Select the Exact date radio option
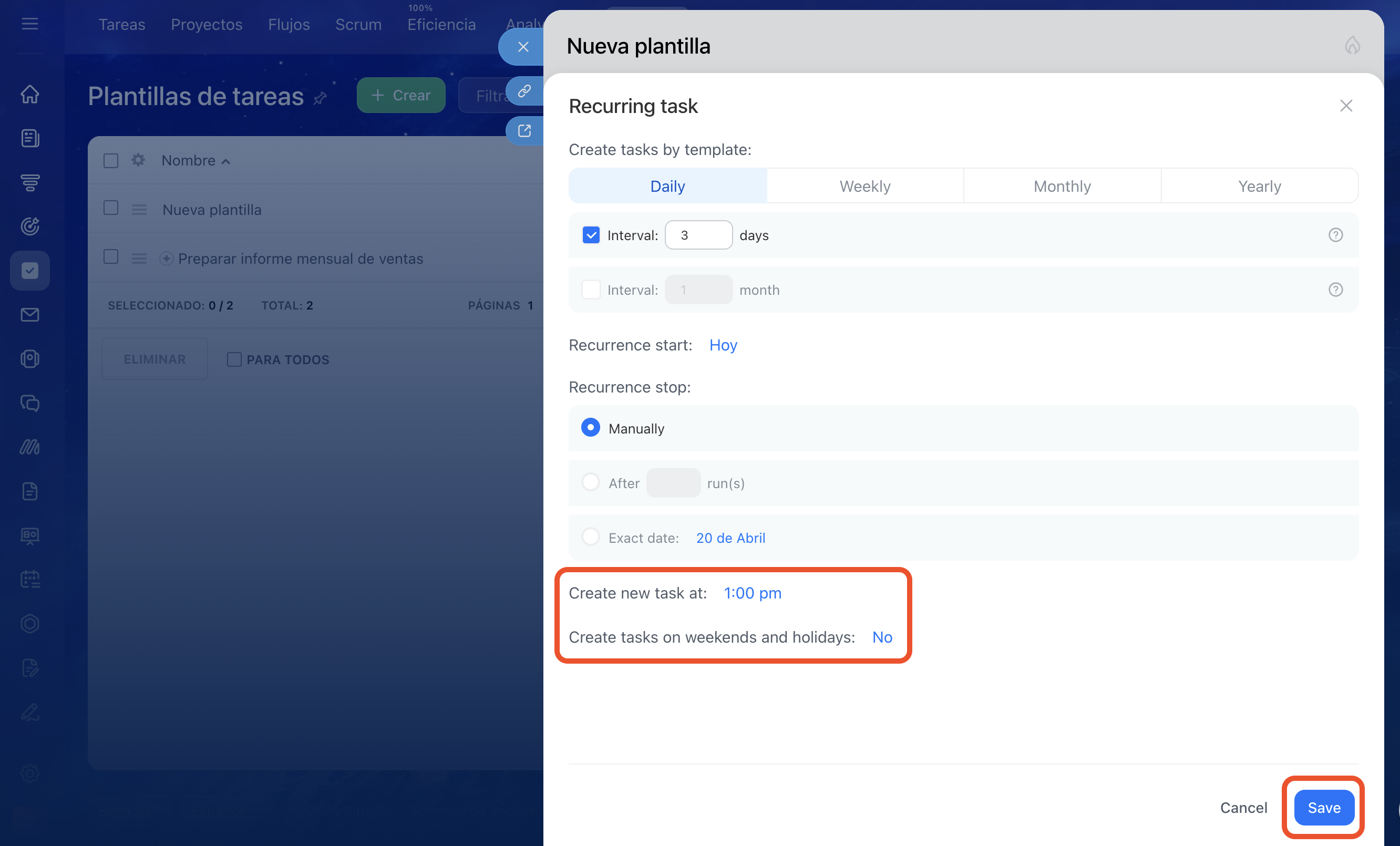The width and height of the screenshot is (1400, 846). click(590, 538)
